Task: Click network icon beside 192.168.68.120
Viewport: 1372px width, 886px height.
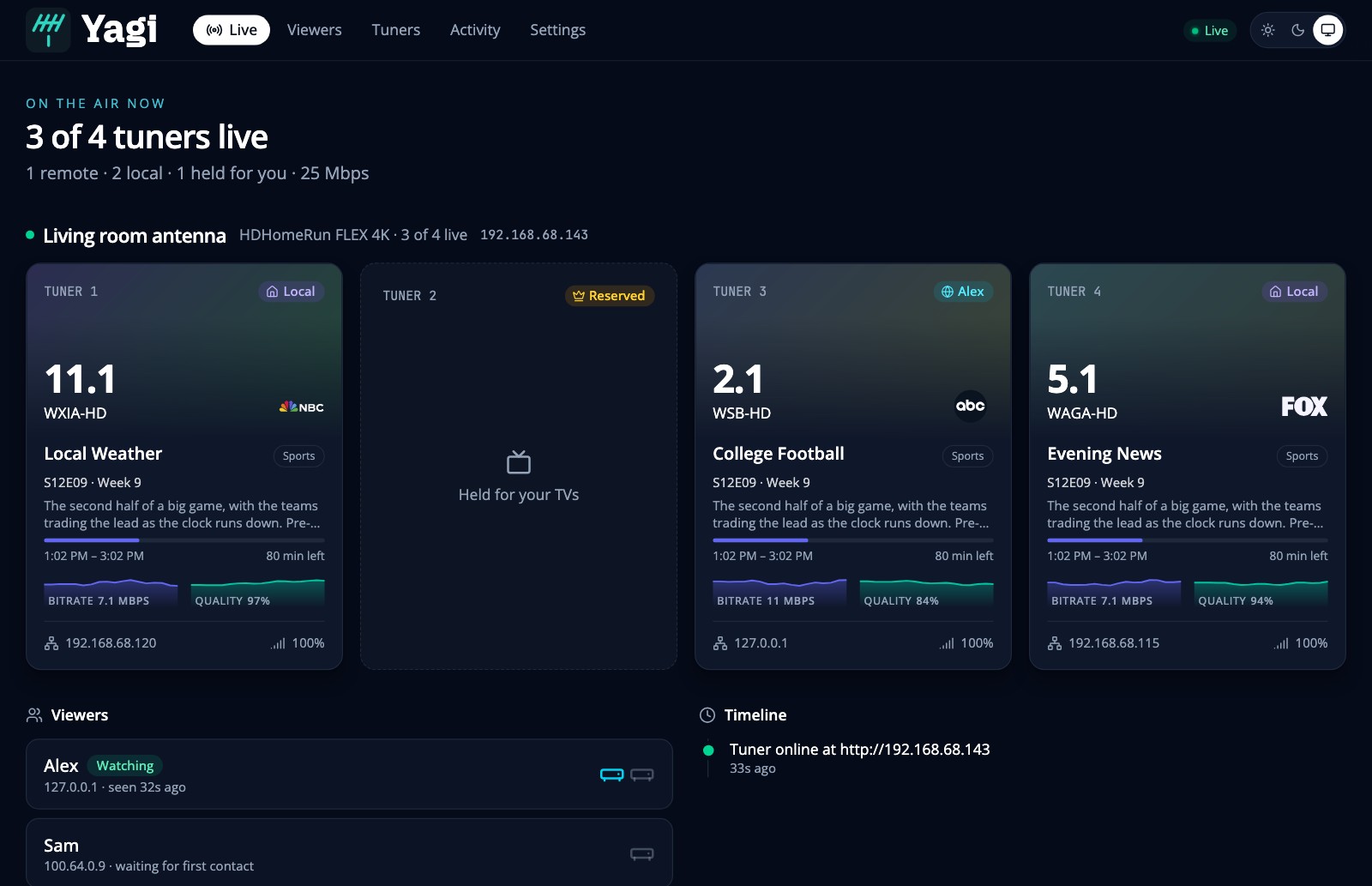Action: coord(51,643)
